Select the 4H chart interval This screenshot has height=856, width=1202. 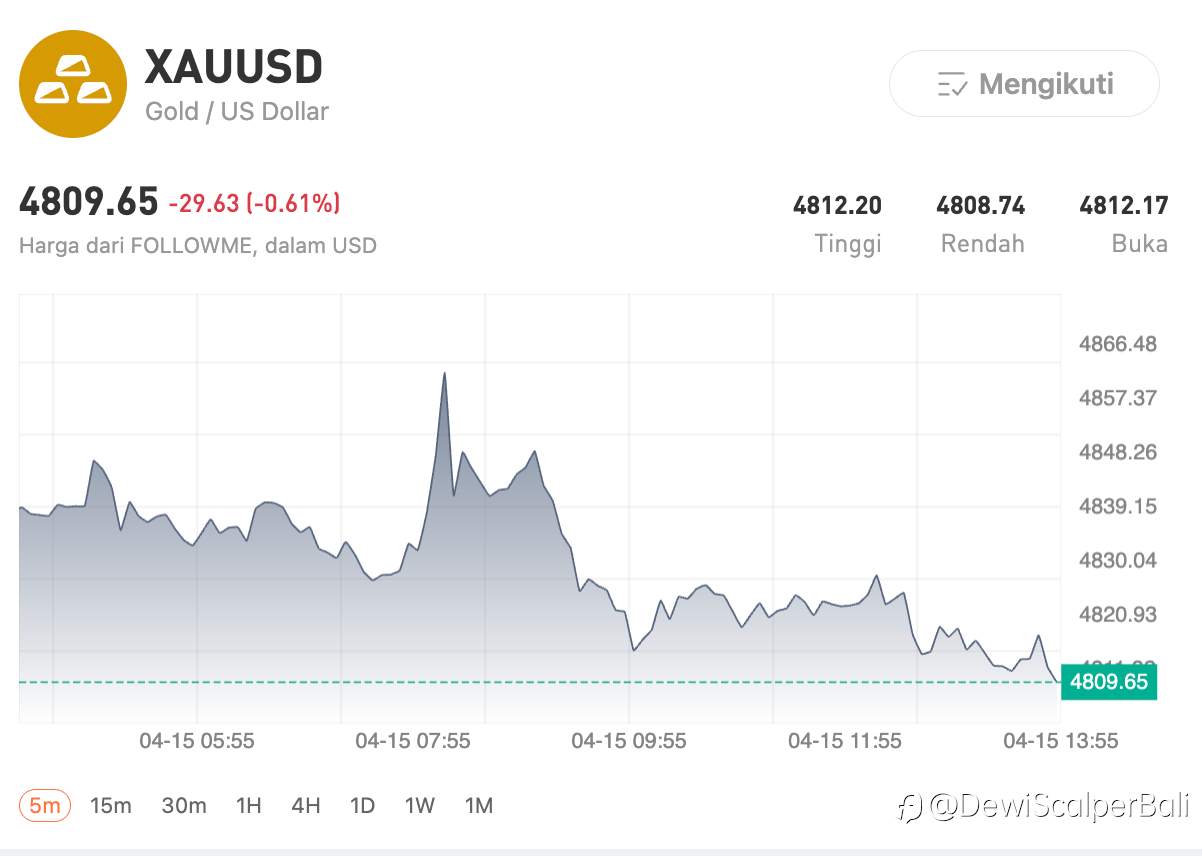point(305,805)
